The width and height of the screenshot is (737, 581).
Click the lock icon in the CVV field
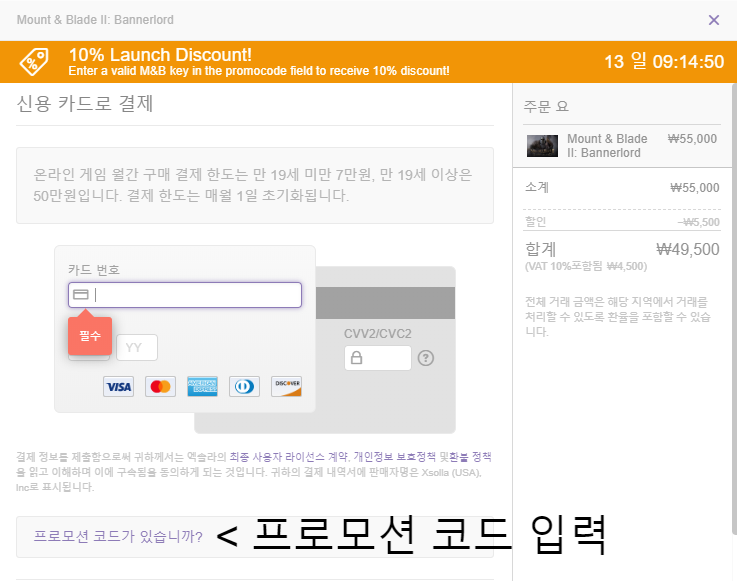pos(356,358)
